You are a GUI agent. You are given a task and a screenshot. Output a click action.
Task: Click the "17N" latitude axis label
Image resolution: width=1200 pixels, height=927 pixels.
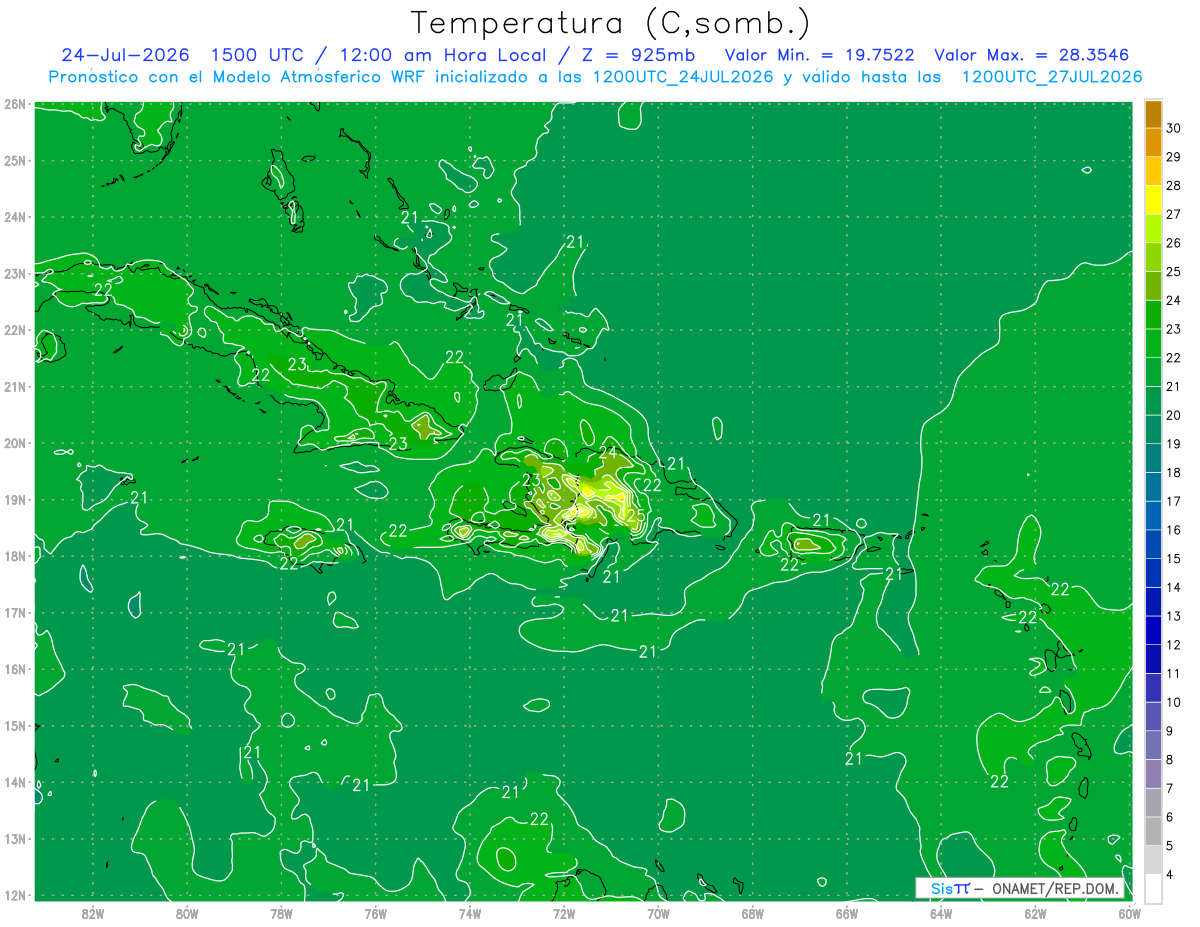14,613
